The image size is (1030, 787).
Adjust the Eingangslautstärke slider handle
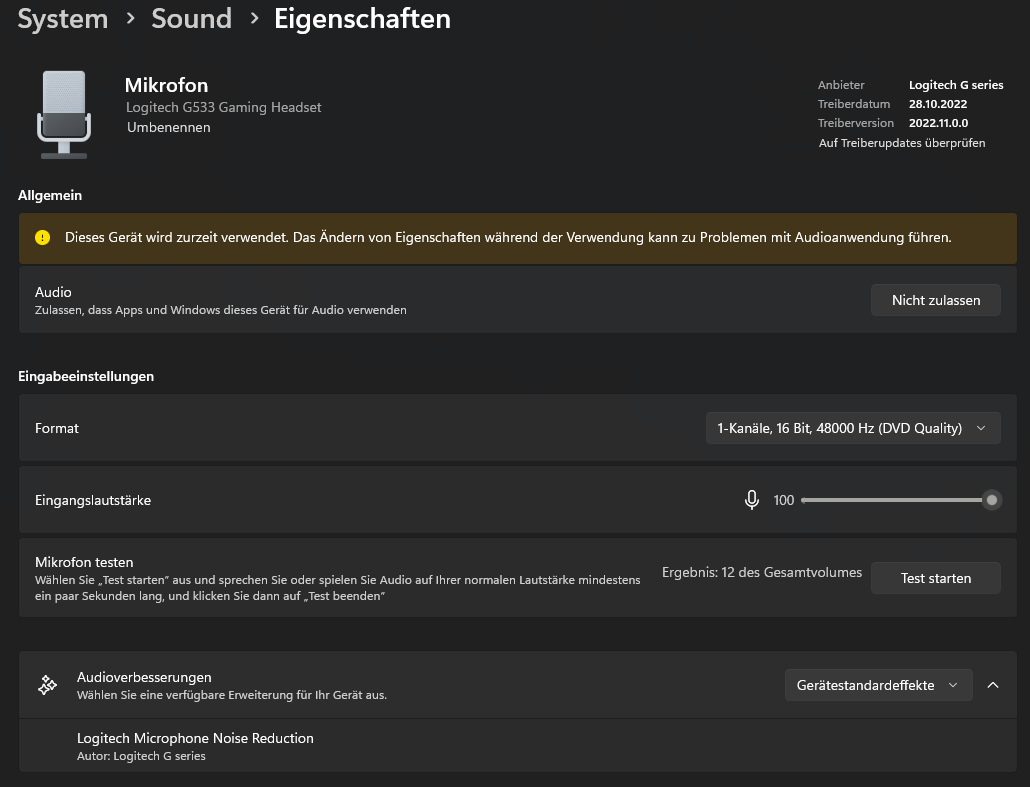991,500
